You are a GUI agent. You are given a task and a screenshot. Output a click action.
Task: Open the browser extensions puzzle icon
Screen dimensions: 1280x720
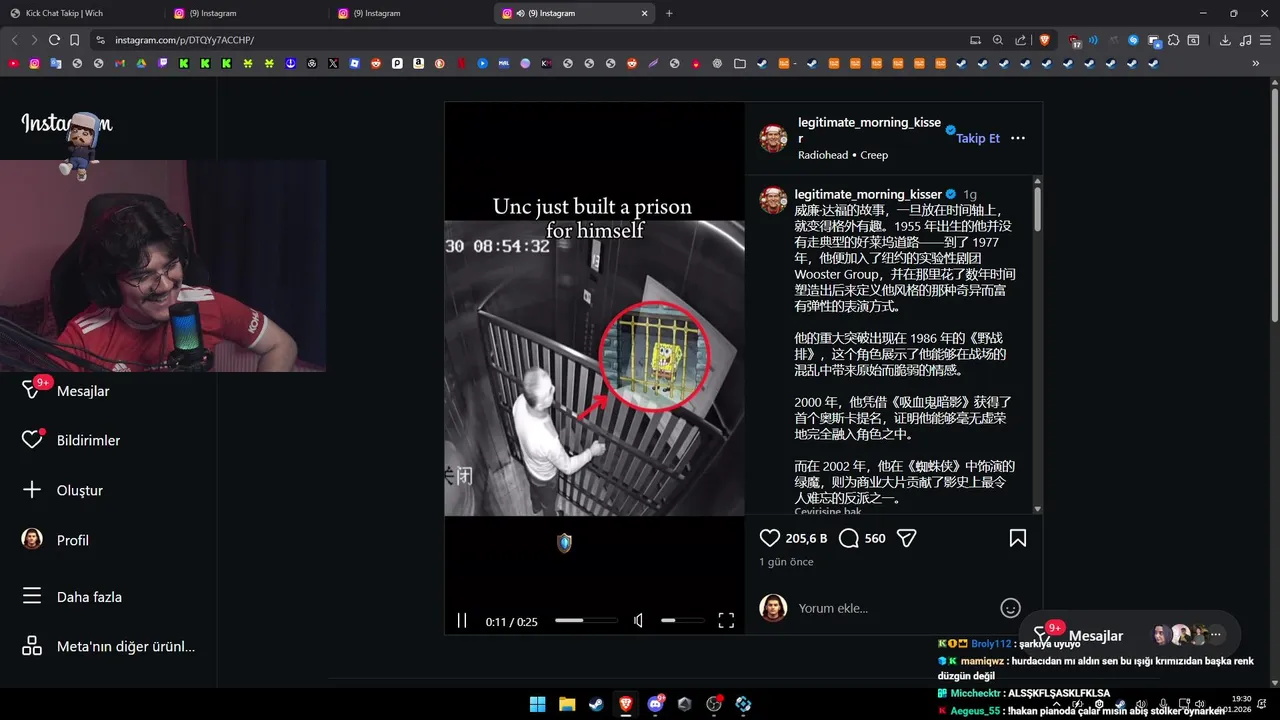pyautogui.click(x=1174, y=40)
